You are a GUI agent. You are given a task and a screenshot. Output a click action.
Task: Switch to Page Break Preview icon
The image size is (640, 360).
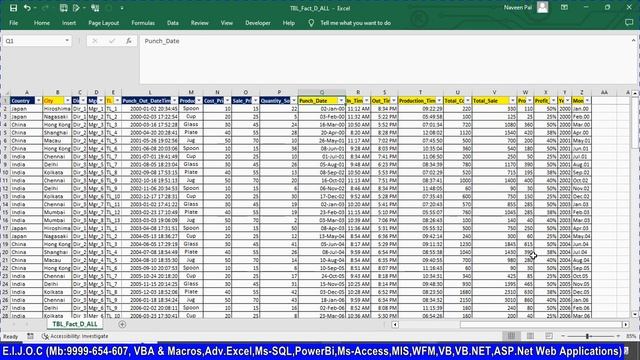(549, 336)
